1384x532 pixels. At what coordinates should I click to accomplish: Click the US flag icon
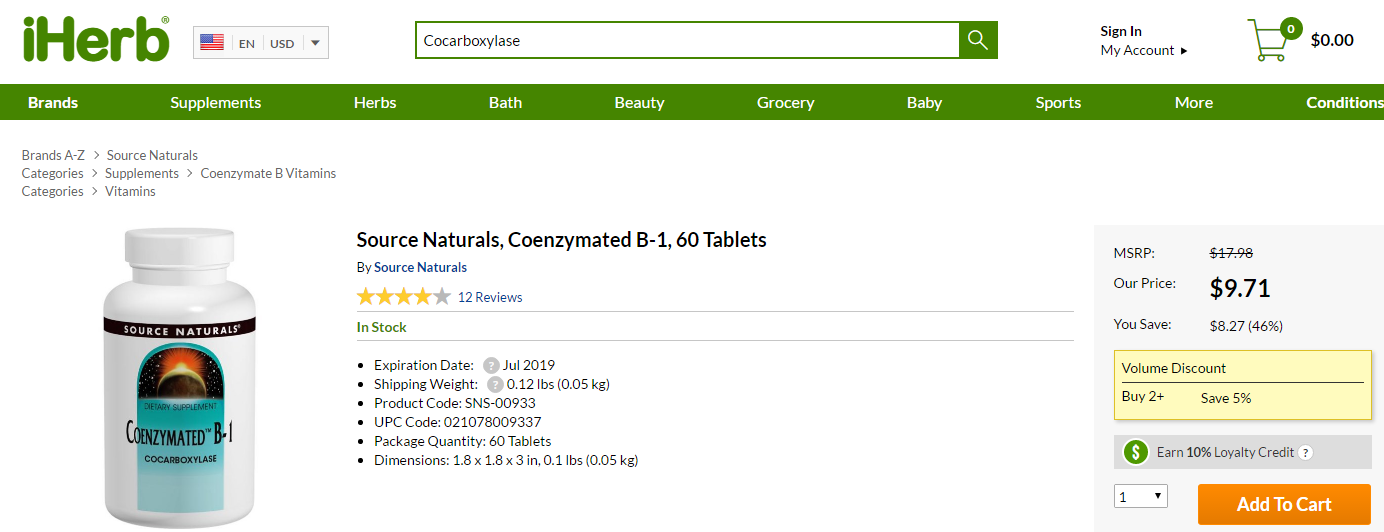212,43
